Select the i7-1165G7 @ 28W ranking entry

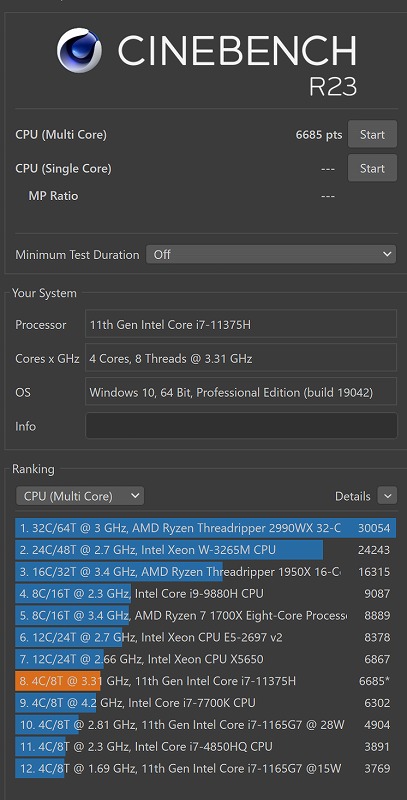(x=205, y=724)
